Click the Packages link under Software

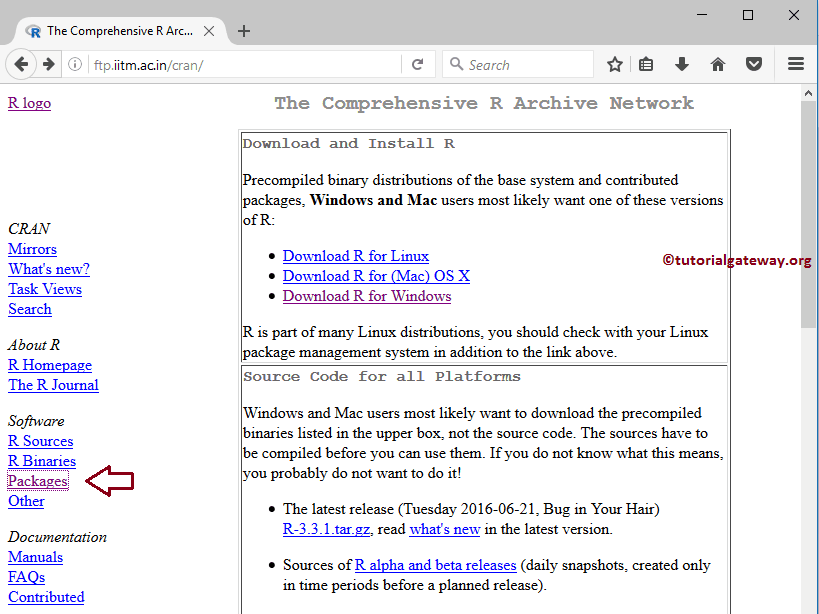point(37,480)
